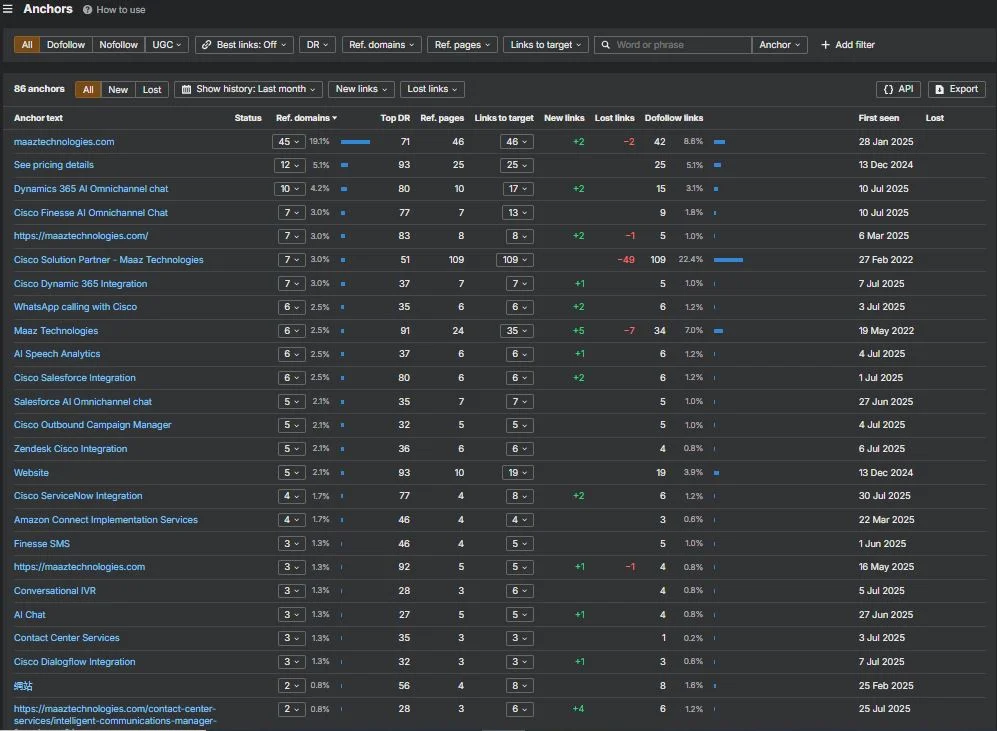Expand the 35 links to target for Maaz Technologies
Image resolution: width=997 pixels, height=731 pixels.
pyautogui.click(x=516, y=331)
